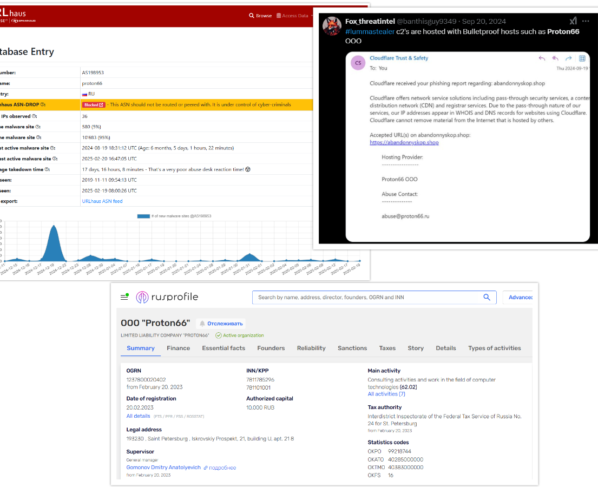
Task: Open the Gomonov Dmitry Anatolyevich link
Action: 163,467
